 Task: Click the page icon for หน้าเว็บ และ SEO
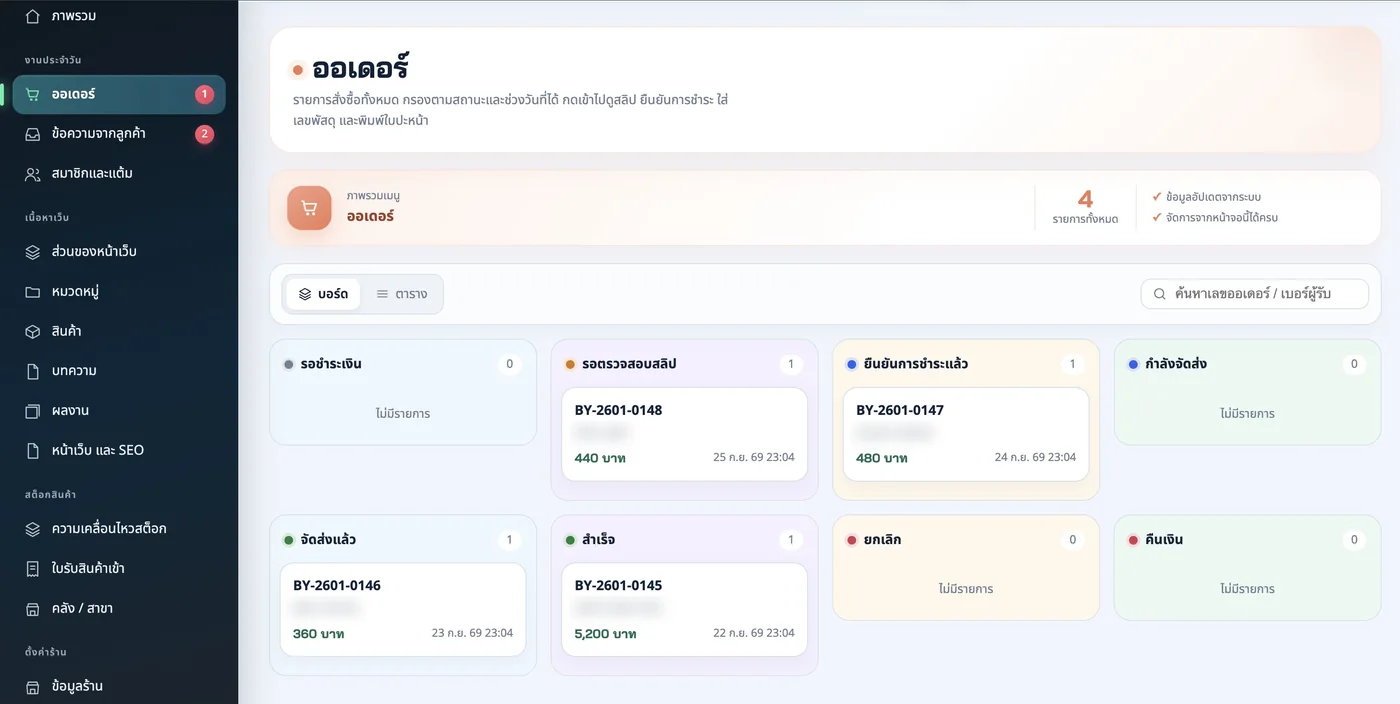pos(33,450)
